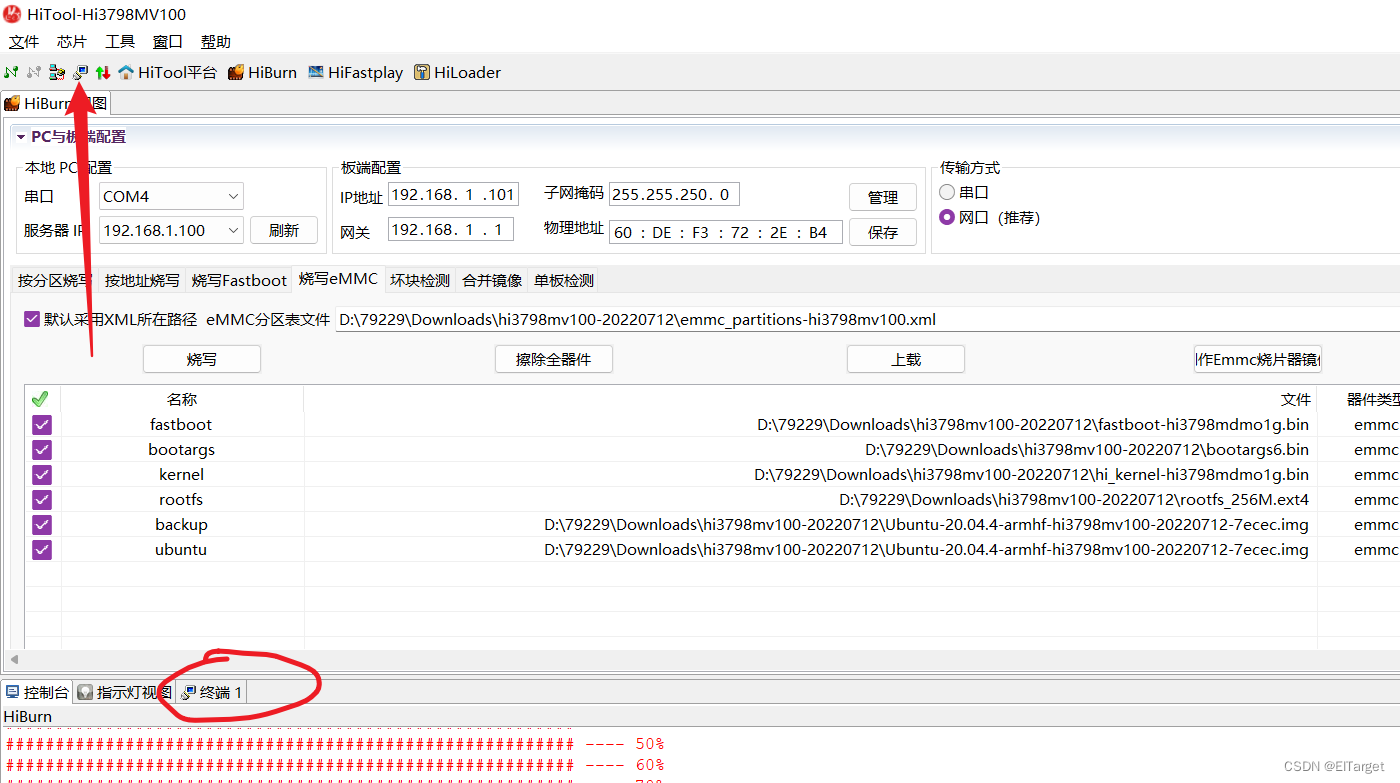Switch to the 合并镜像 tab

pyautogui.click(x=492, y=281)
